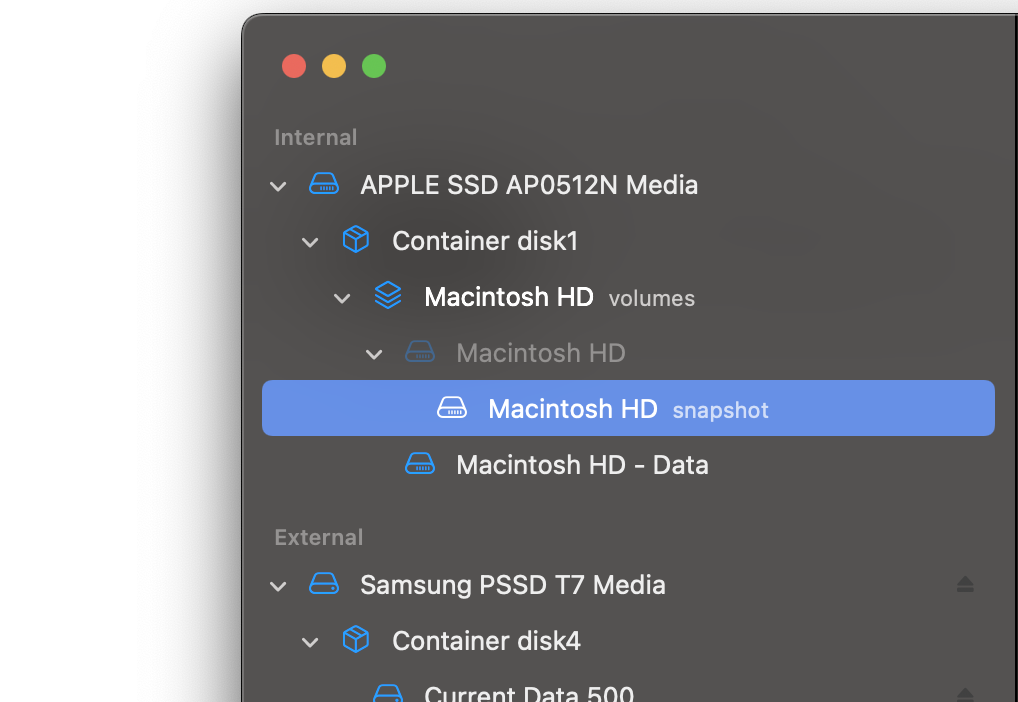Click the Samsung PSSD T7 drive icon
Viewport: 1018px width, 702px height.
[x=323, y=584]
